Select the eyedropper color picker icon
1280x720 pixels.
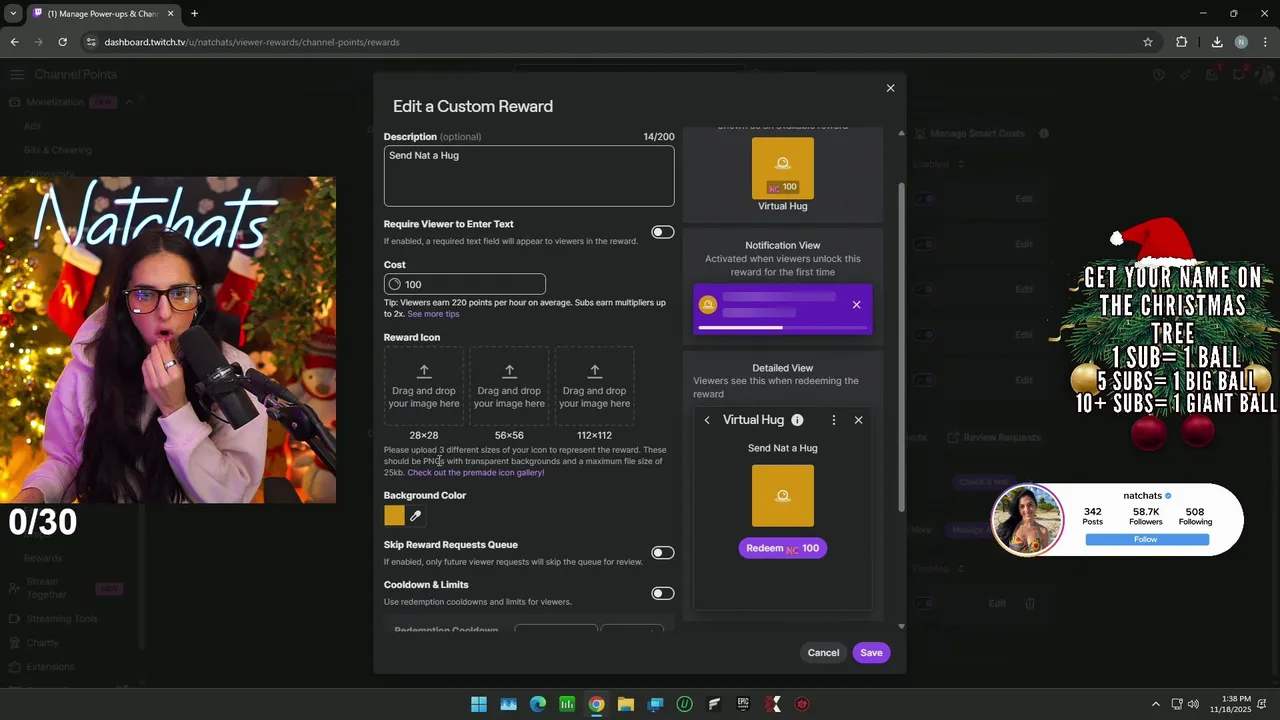416,516
